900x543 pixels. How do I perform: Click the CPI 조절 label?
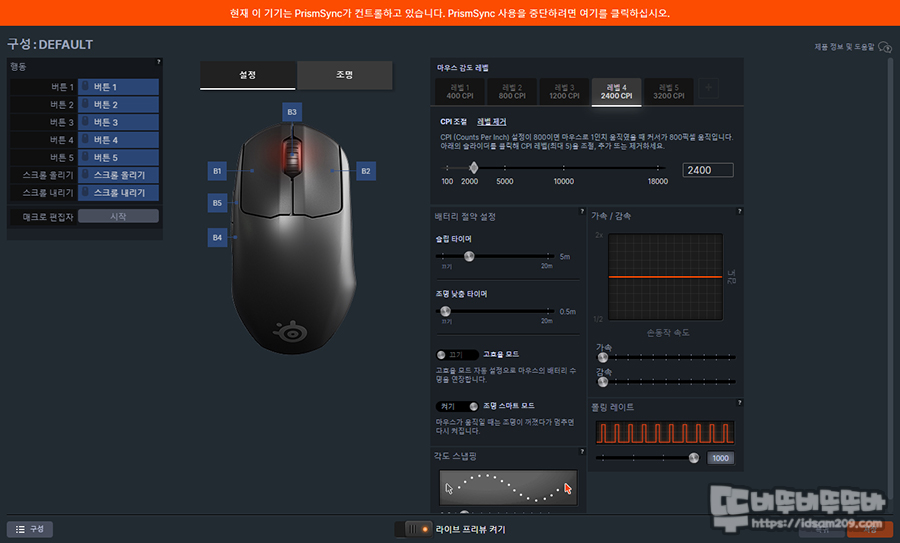pos(453,122)
